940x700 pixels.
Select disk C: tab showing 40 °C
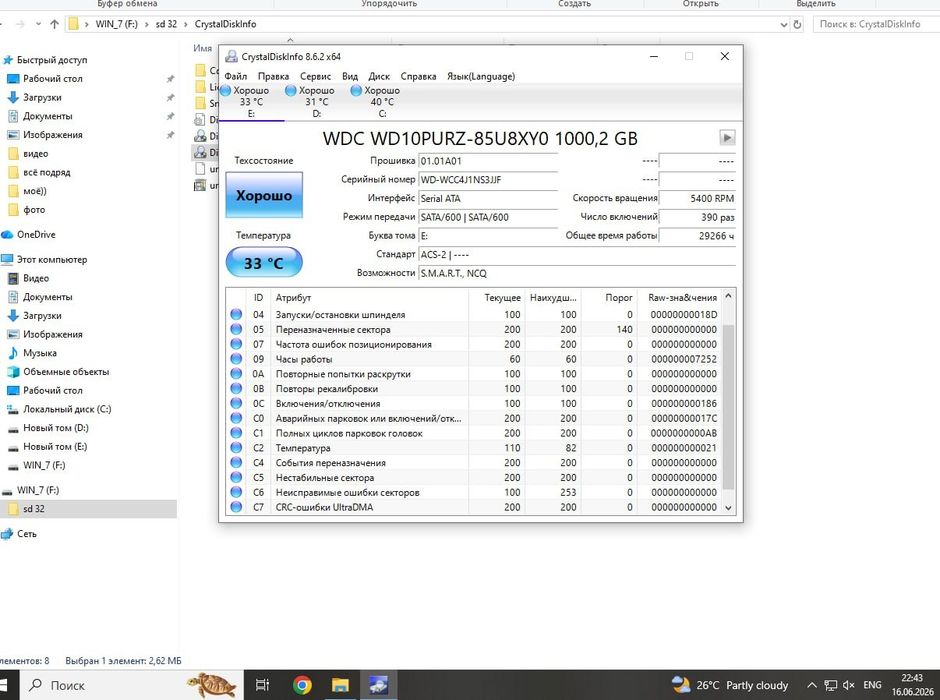coord(382,101)
